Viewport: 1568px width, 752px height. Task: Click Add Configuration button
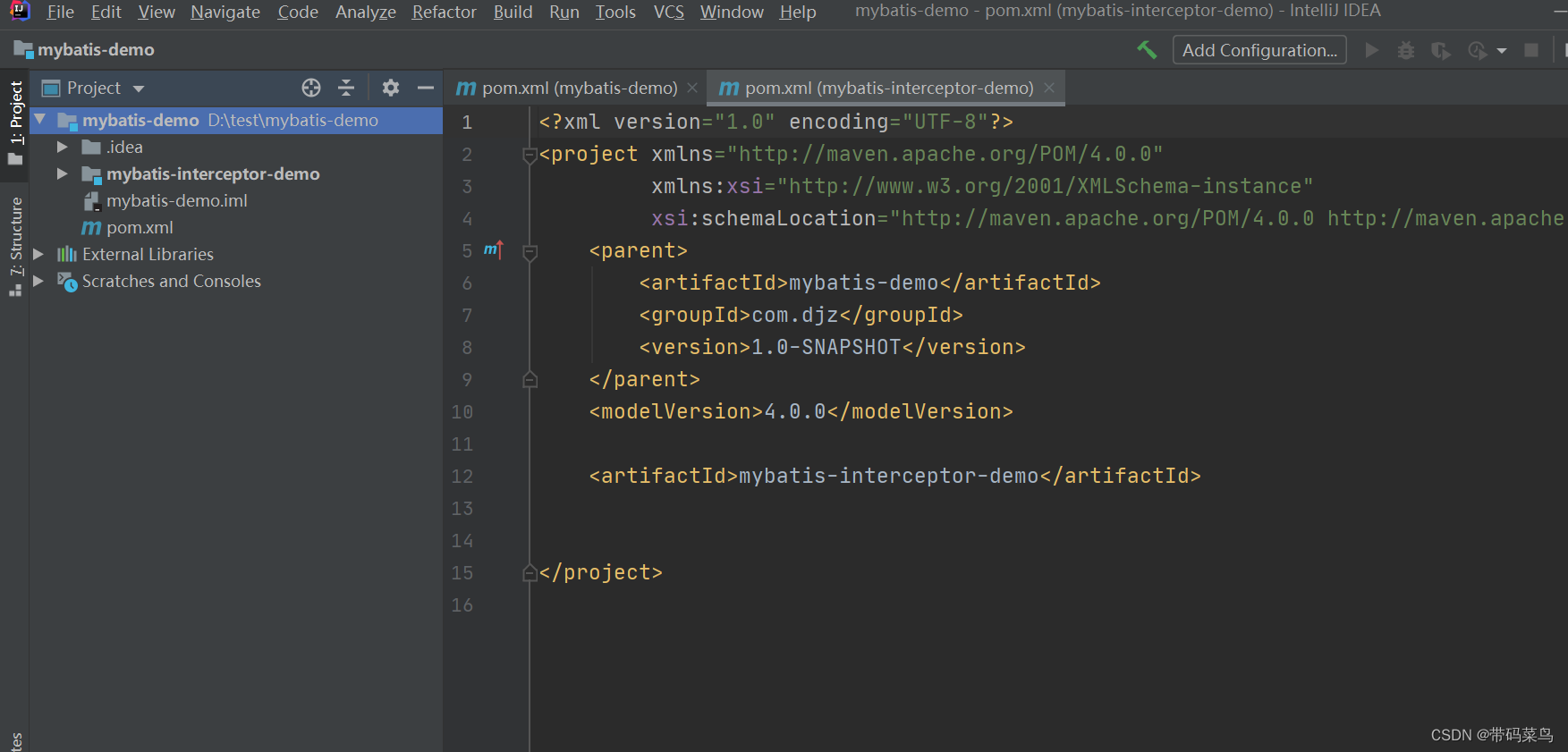1259,50
